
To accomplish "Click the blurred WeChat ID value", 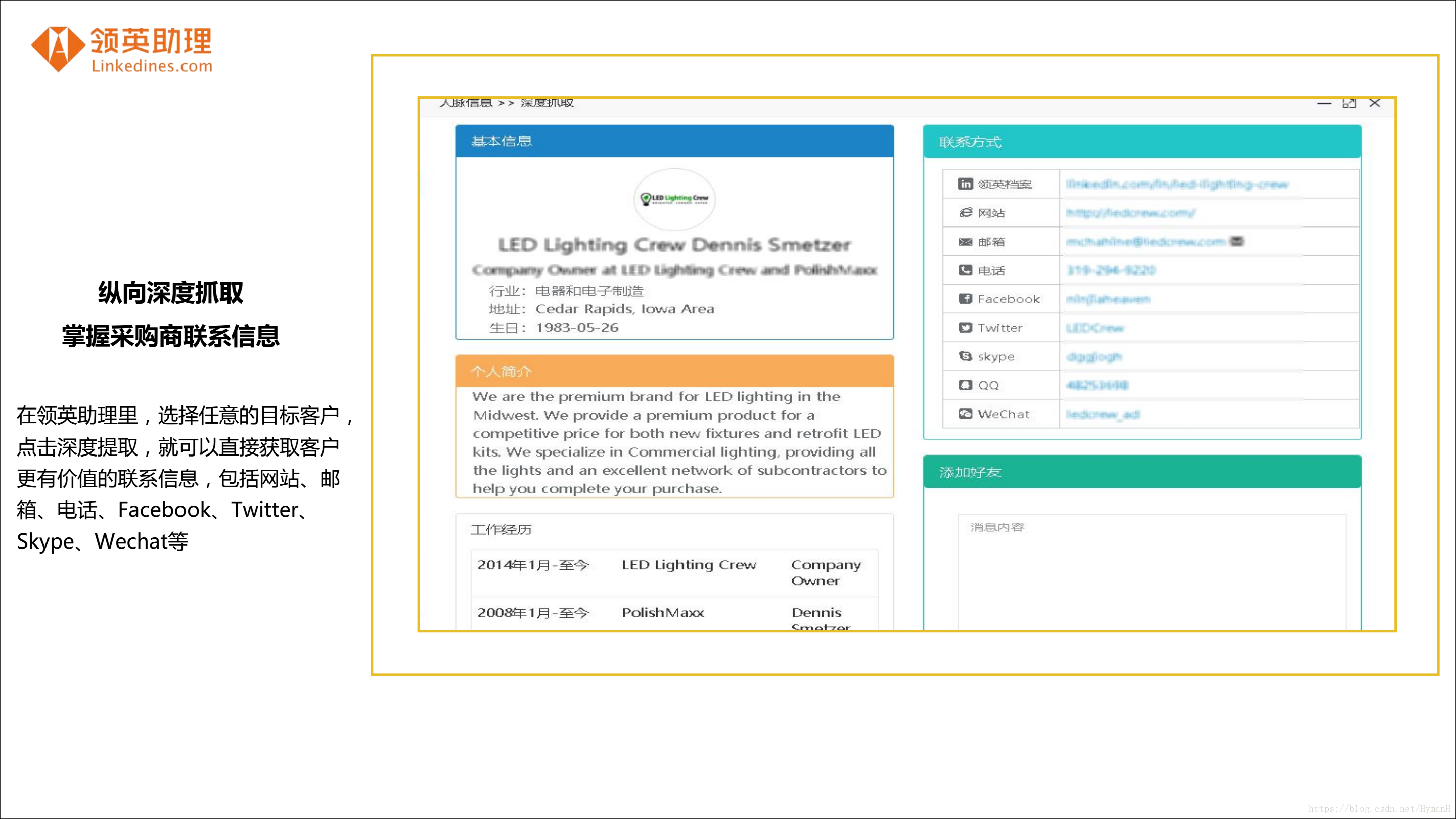I will [x=1103, y=415].
